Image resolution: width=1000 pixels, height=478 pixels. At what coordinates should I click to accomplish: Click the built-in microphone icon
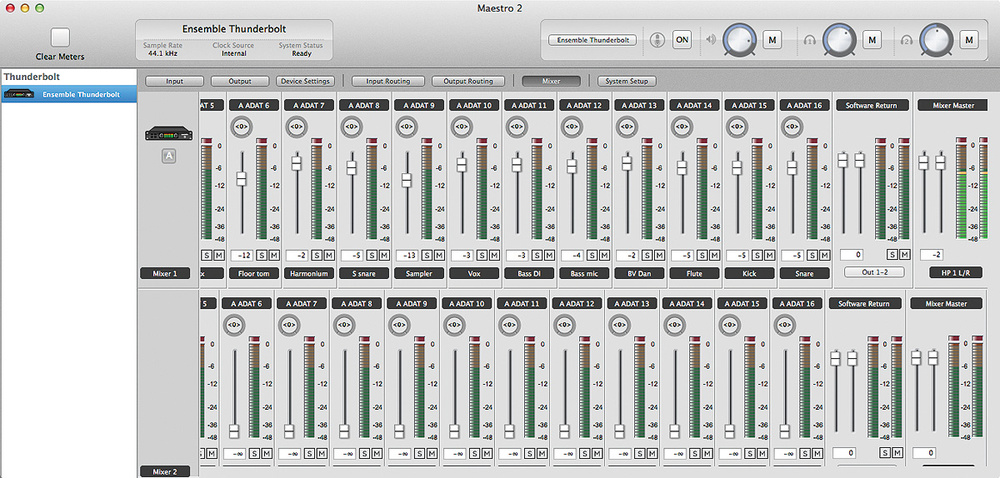pos(657,40)
